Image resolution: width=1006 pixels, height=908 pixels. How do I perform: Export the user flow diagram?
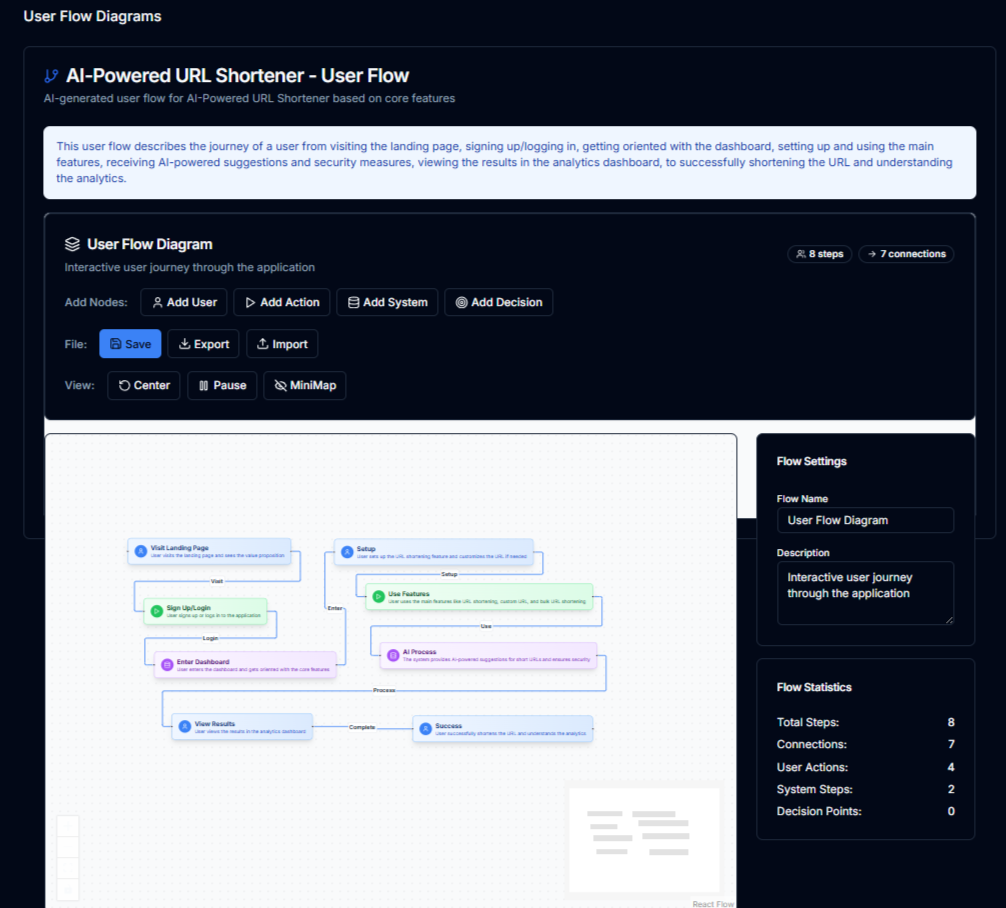(203, 343)
